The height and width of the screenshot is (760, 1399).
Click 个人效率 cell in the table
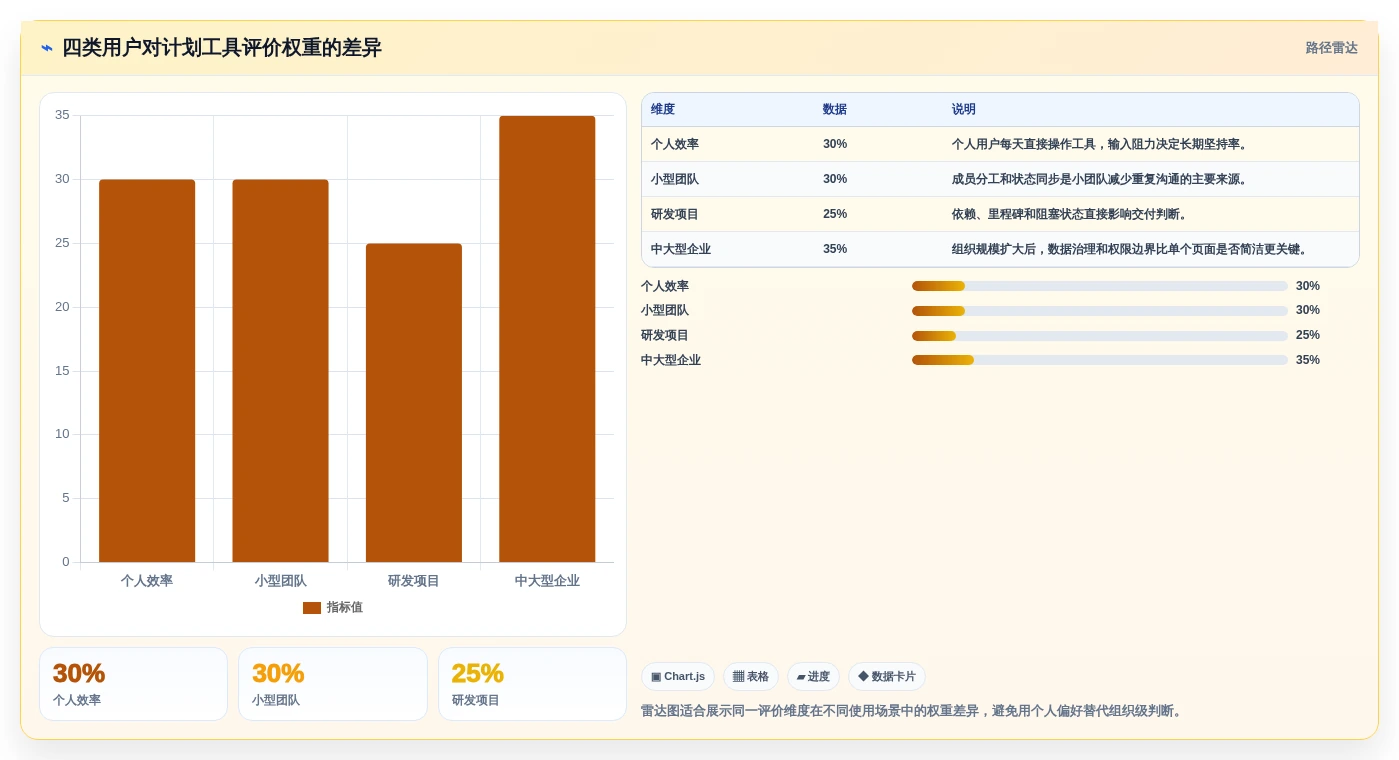[x=675, y=144]
